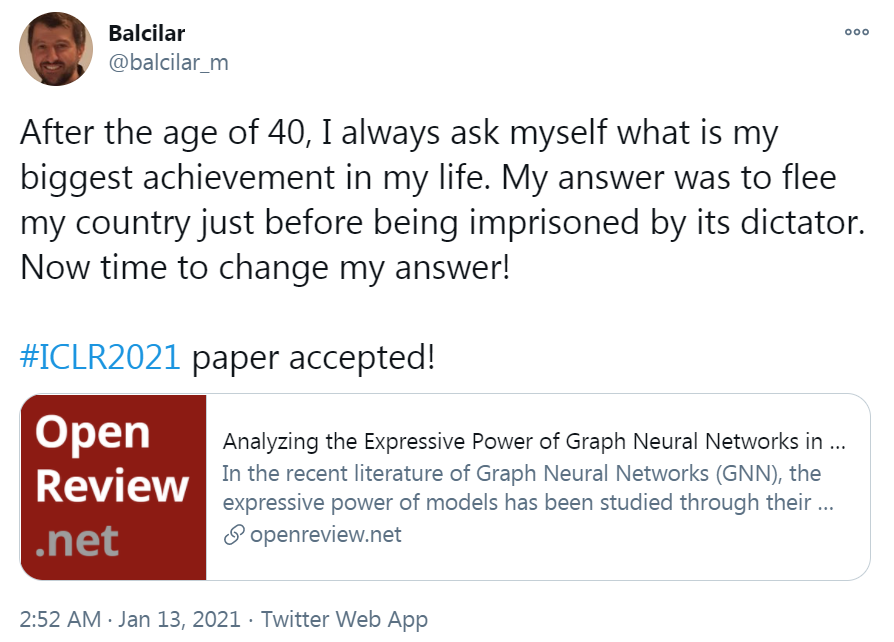This screenshot has height=642, width=894.
Task: Click the "Now time to change my answer!" line
Action: tap(265, 267)
